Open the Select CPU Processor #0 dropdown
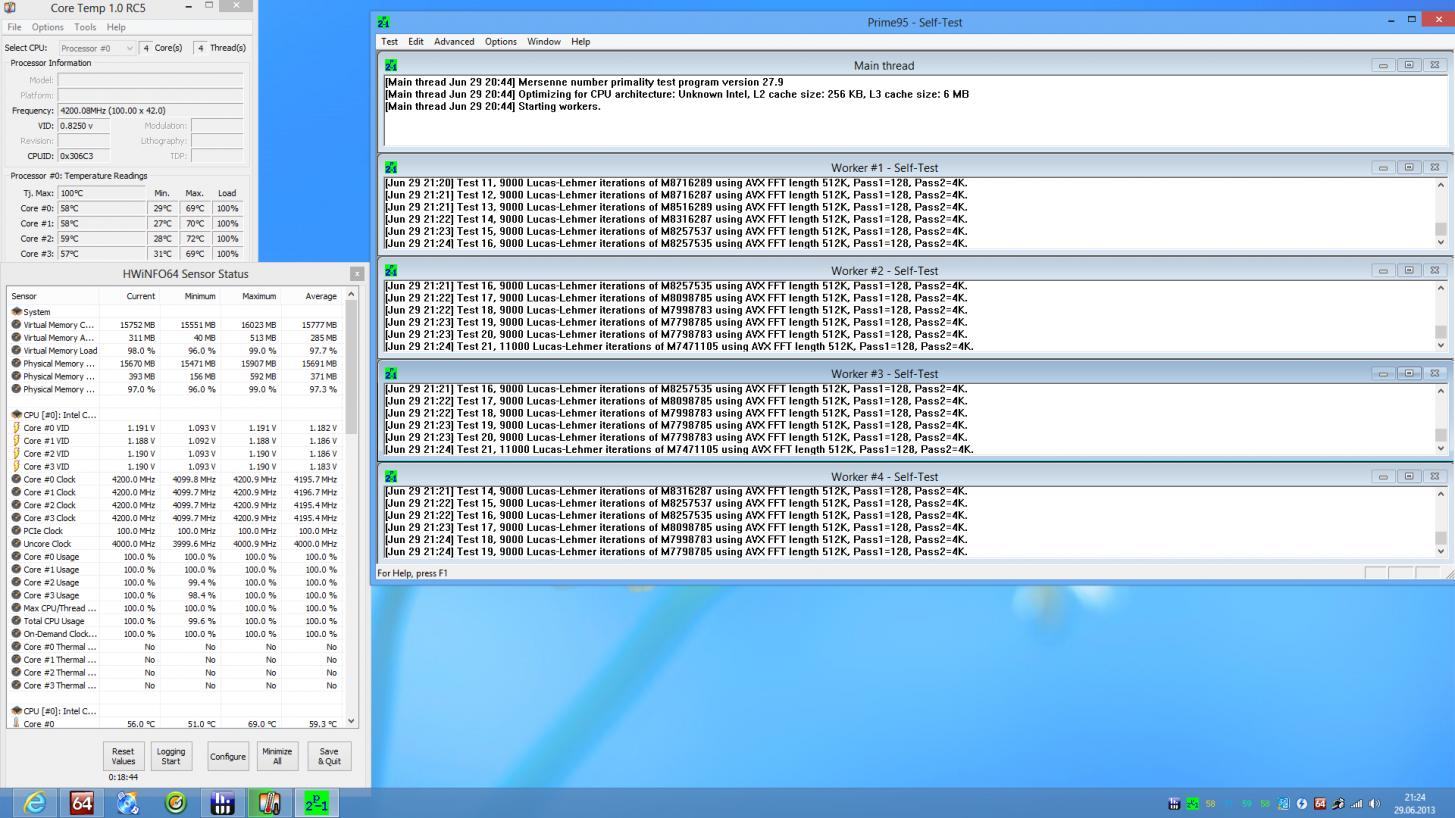This screenshot has width=1455, height=818. (x=97, y=48)
